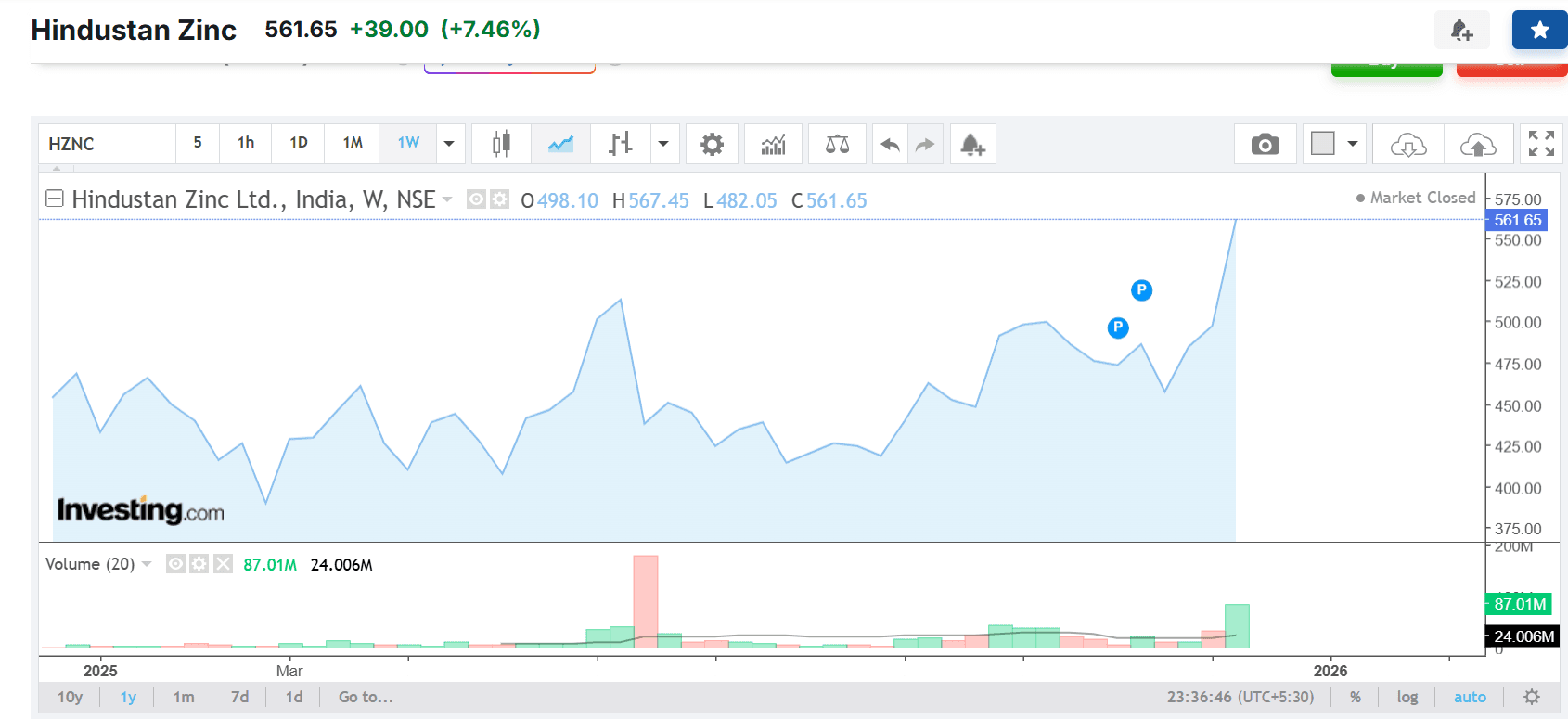
Task: Click the open value 498.10
Action: pos(568,200)
